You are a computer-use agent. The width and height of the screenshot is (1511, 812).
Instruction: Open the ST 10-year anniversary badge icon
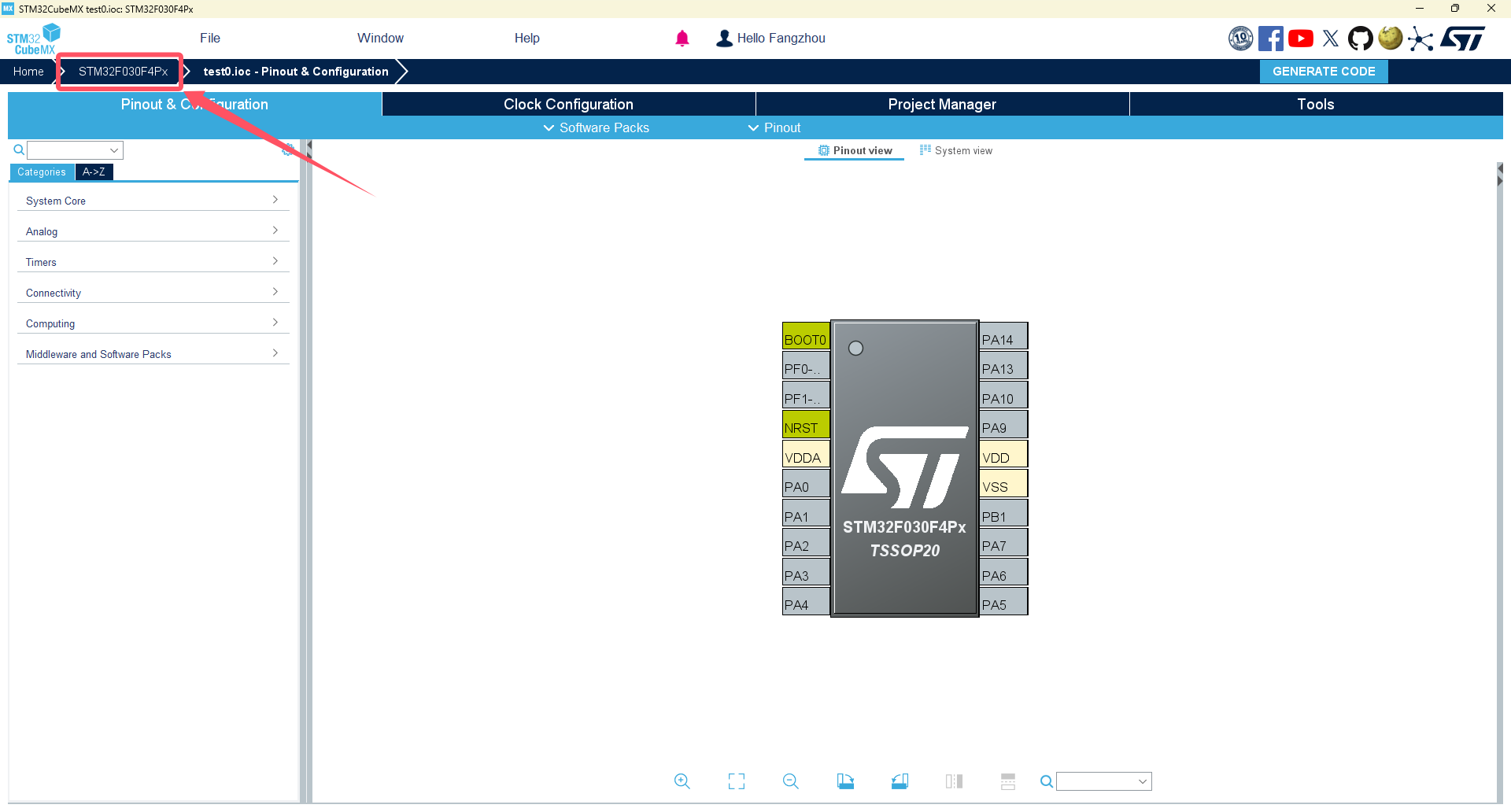click(x=1241, y=39)
